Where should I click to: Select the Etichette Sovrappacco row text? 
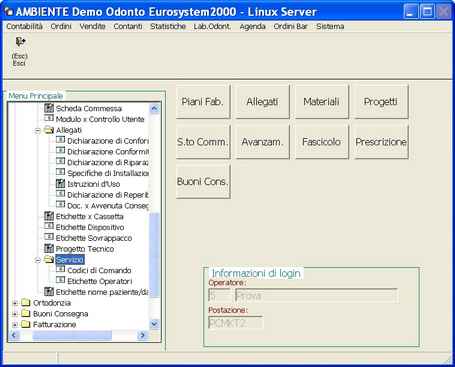[x=94, y=238]
